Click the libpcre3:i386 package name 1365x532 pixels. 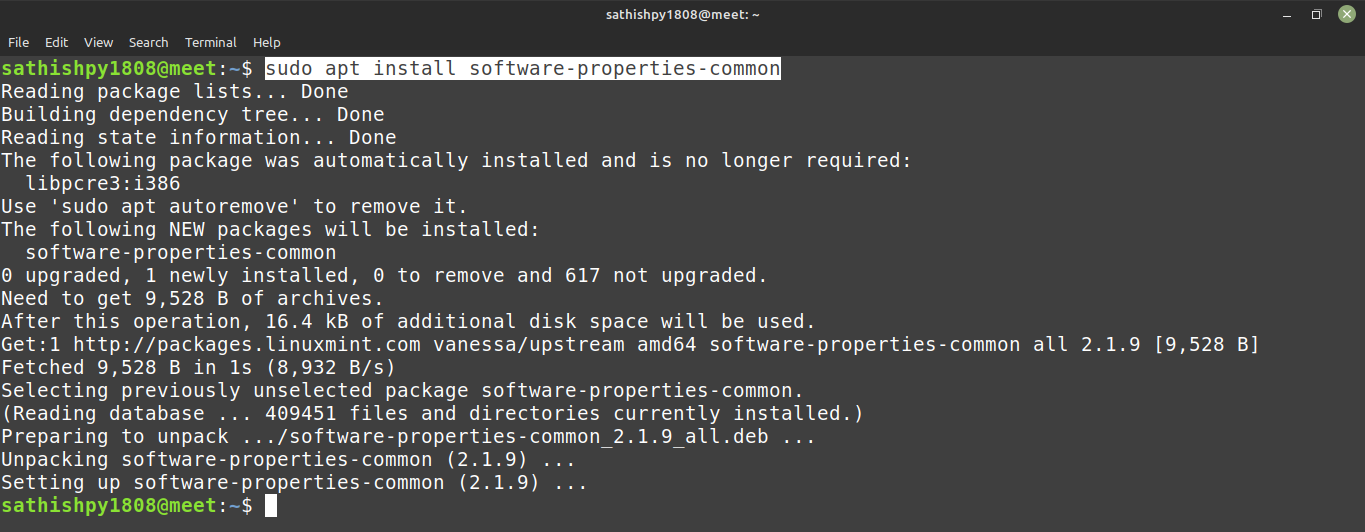(x=103, y=184)
